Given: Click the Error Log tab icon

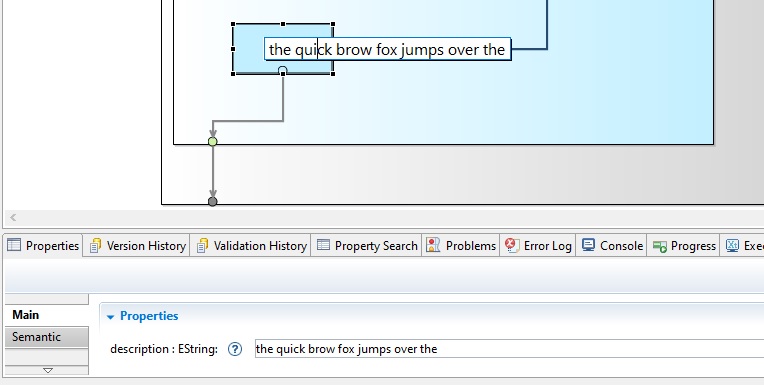Looking at the screenshot, I should click(512, 245).
